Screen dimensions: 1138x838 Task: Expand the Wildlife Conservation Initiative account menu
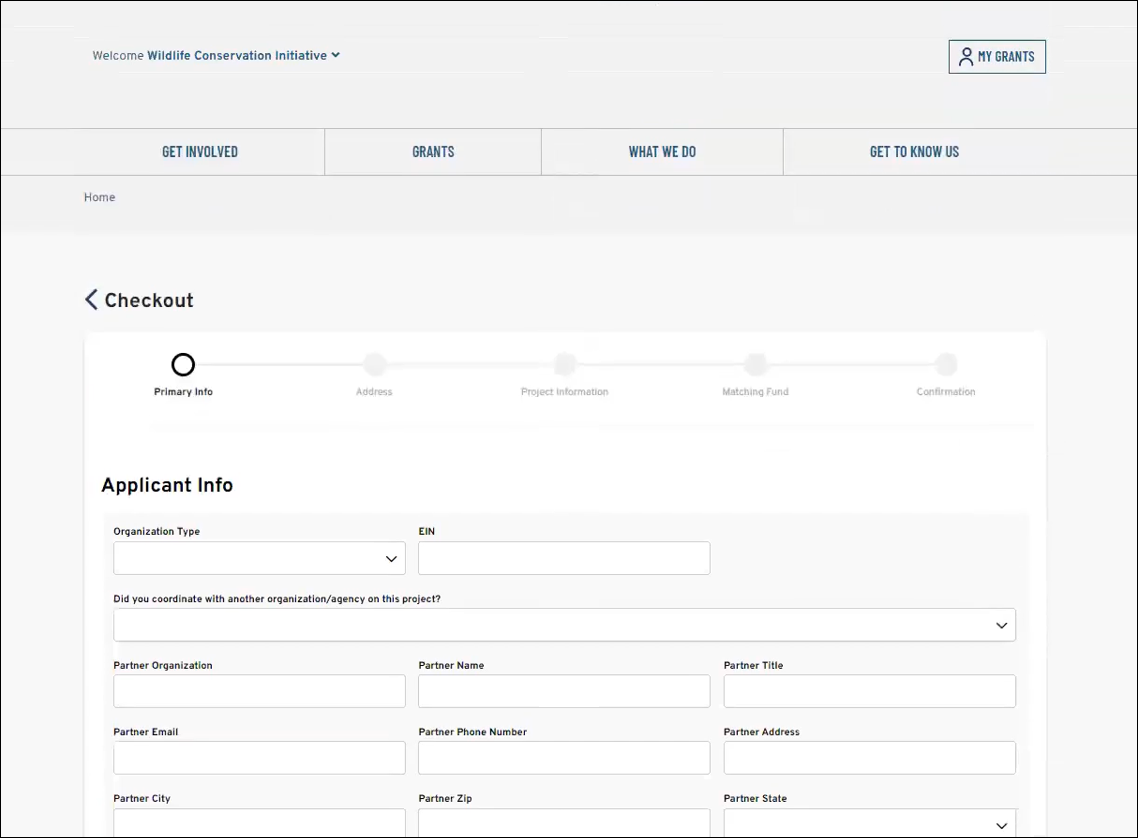click(335, 55)
